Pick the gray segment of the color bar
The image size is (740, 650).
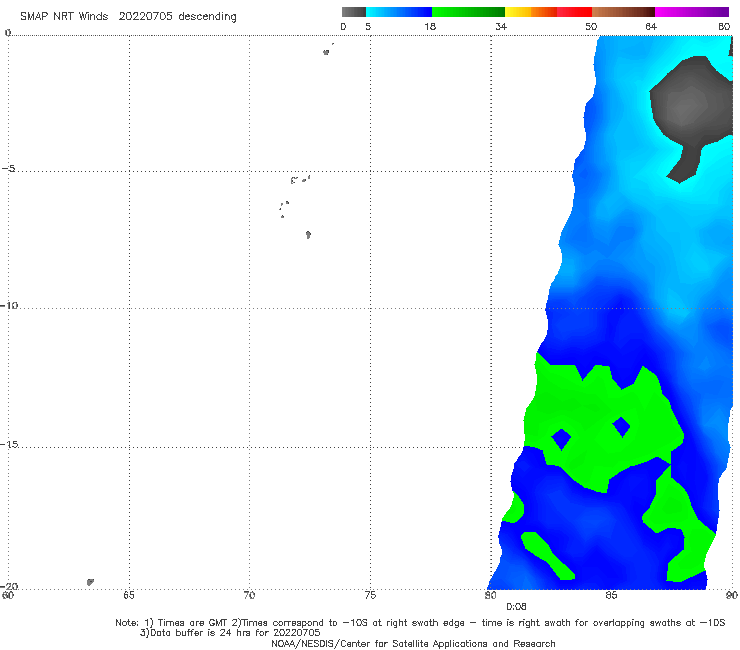click(353, 12)
